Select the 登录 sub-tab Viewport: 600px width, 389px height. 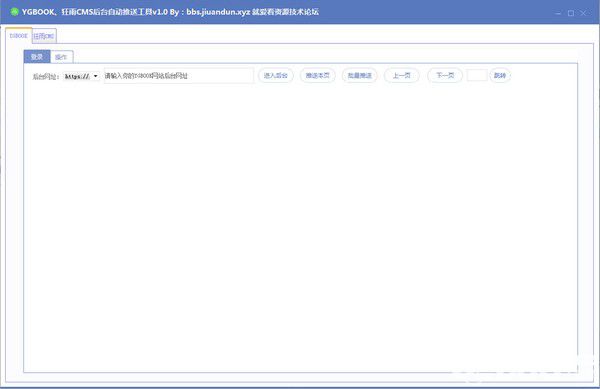(x=37, y=57)
